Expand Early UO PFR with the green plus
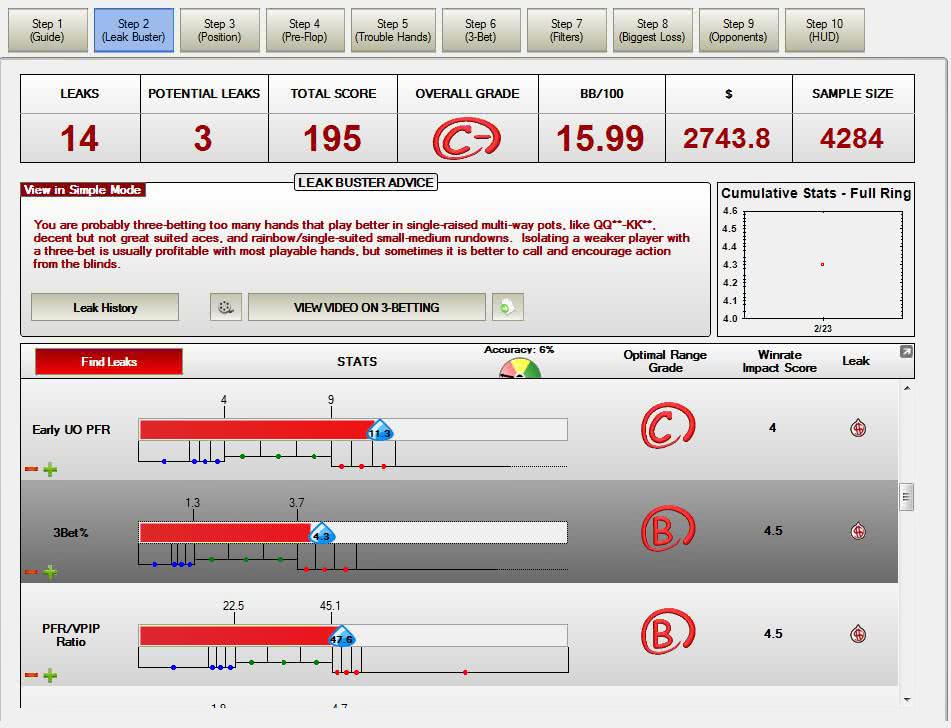The height and width of the screenshot is (728, 951). click(x=50, y=469)
